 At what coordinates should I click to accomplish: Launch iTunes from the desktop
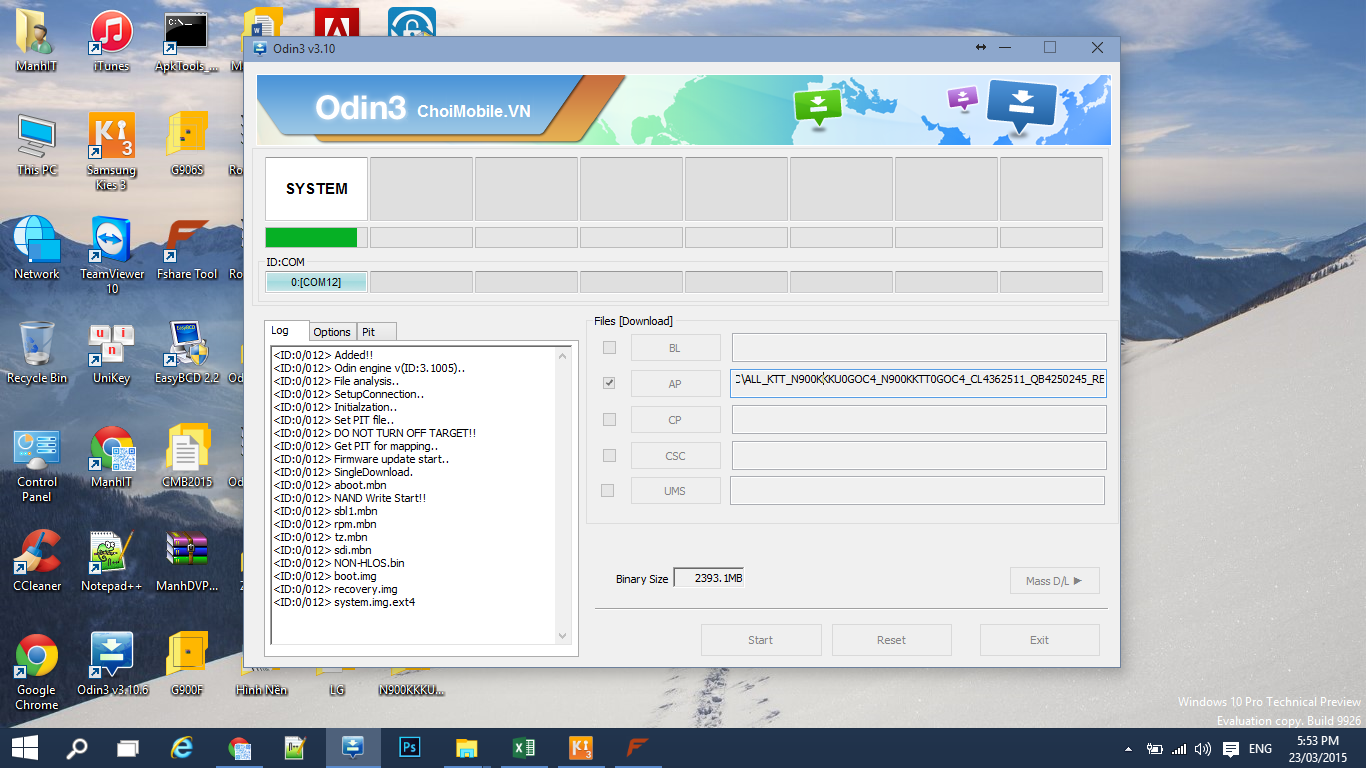(x=111, y=41)
